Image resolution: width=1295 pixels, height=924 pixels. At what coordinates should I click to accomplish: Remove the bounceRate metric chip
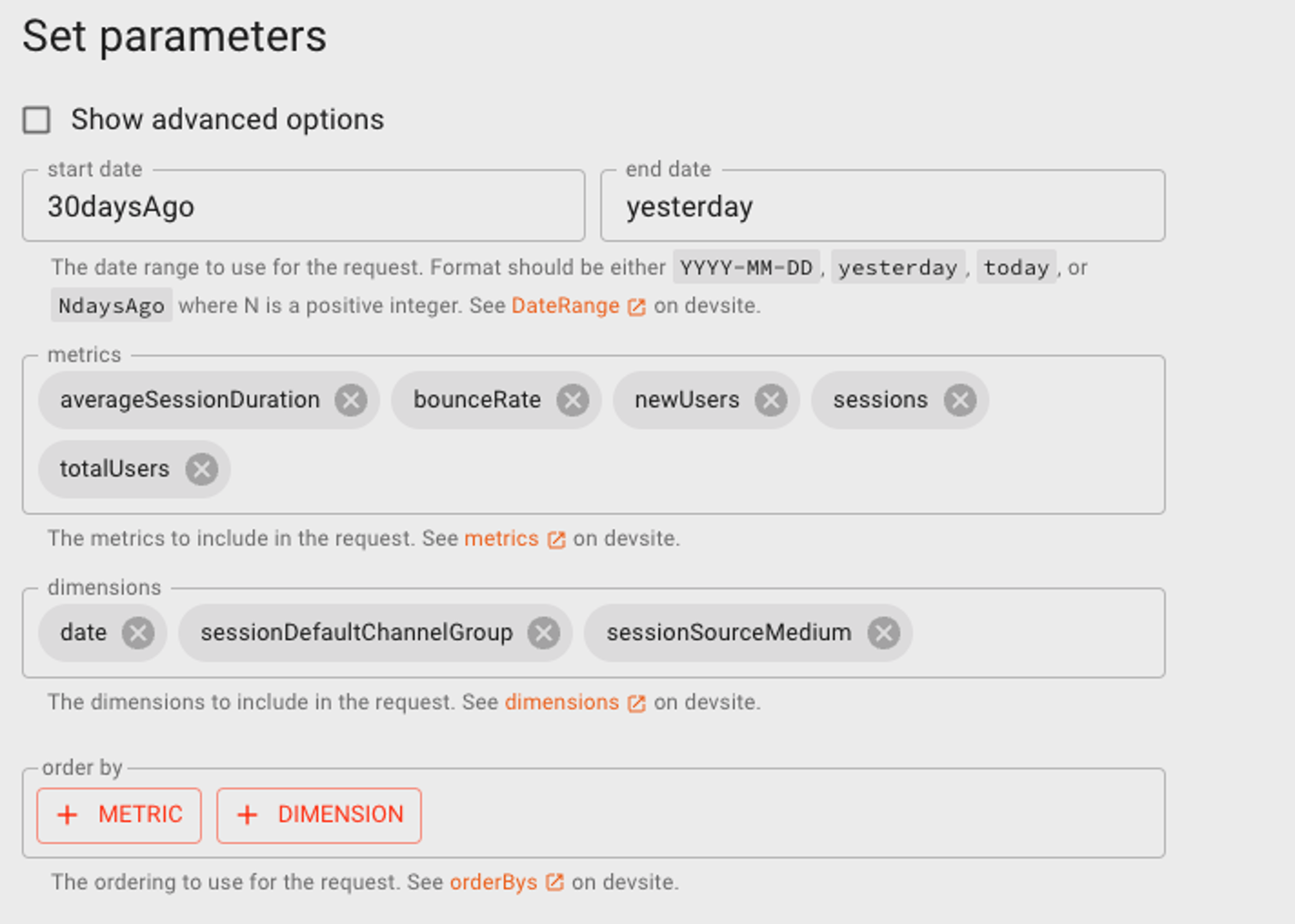tap(573, 400)
